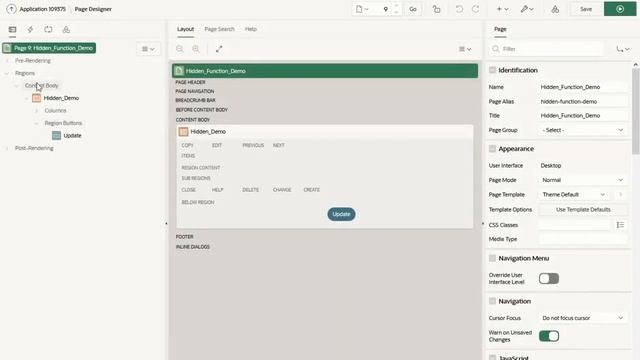
Task: Click page icon in layout header
Action: coord(179,71)
